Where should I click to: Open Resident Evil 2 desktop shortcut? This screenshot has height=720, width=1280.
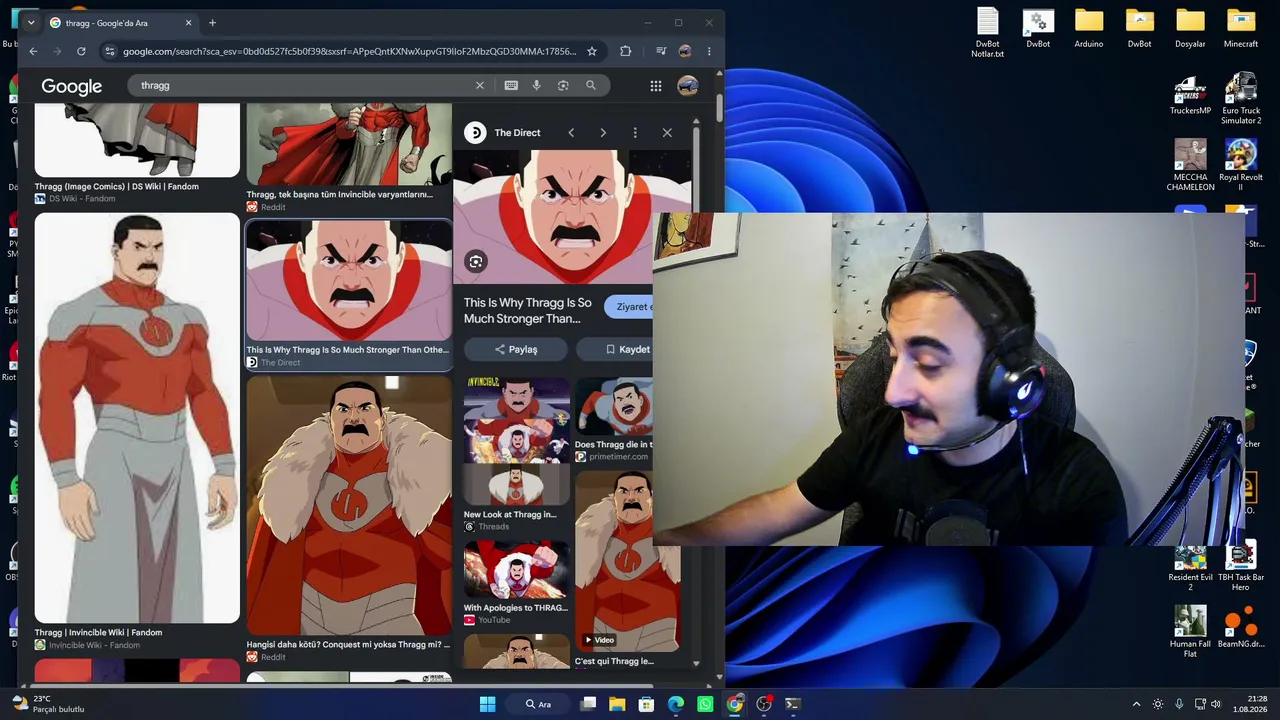[1190, 568]
